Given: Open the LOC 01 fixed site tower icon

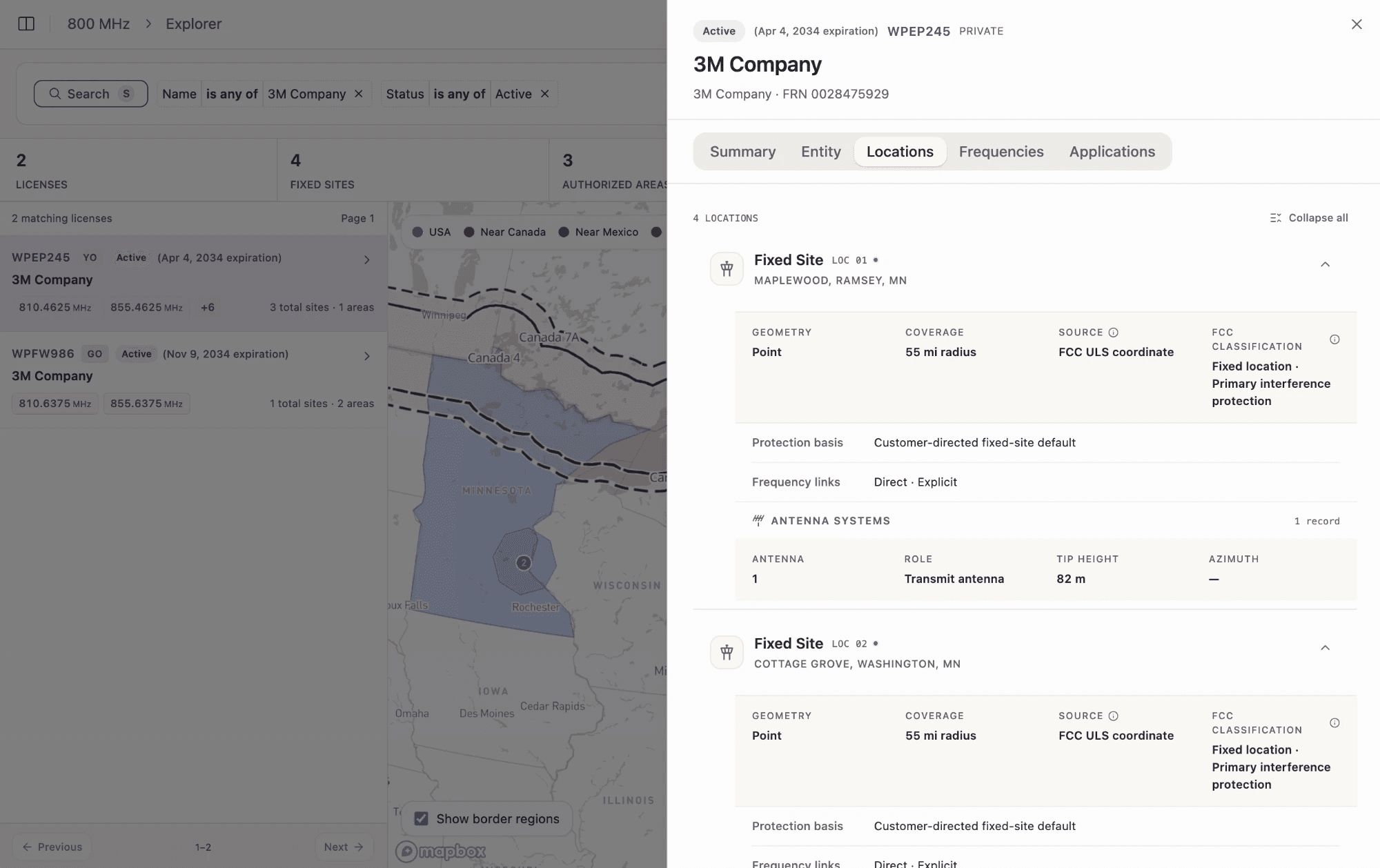Looking at the screenshot, I should click(727, 269).
